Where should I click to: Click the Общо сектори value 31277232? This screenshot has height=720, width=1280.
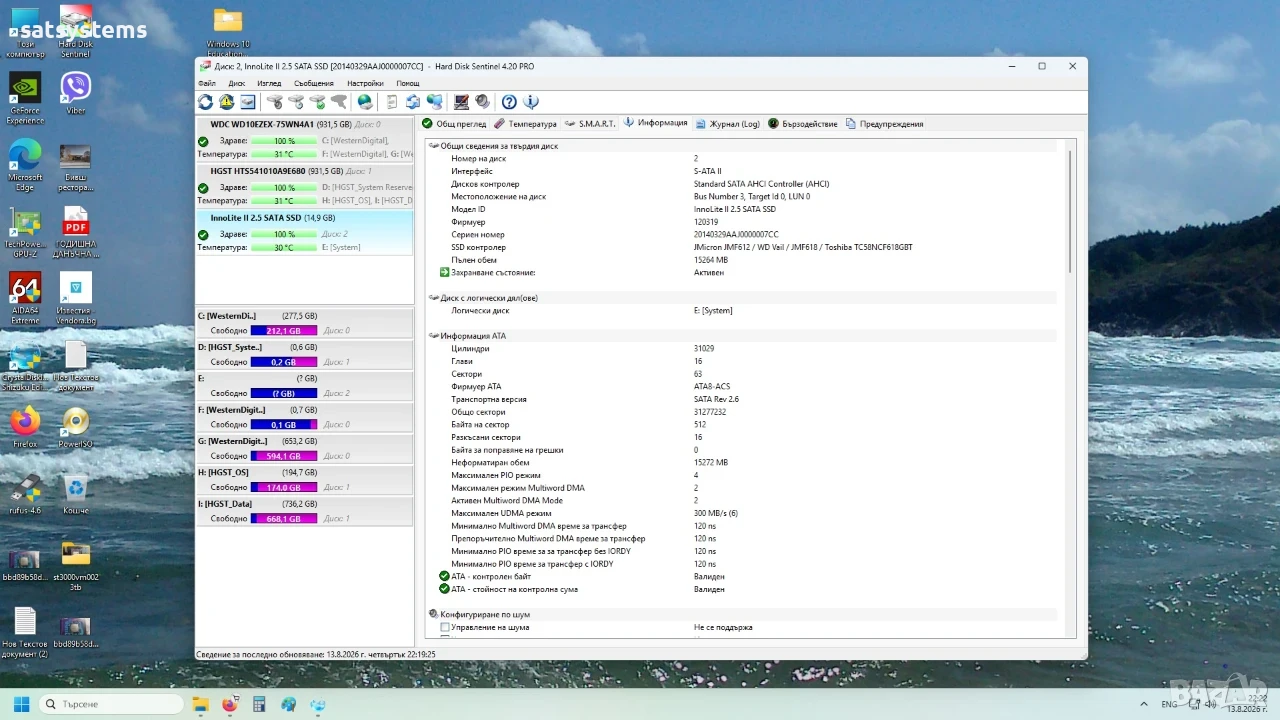710,412
